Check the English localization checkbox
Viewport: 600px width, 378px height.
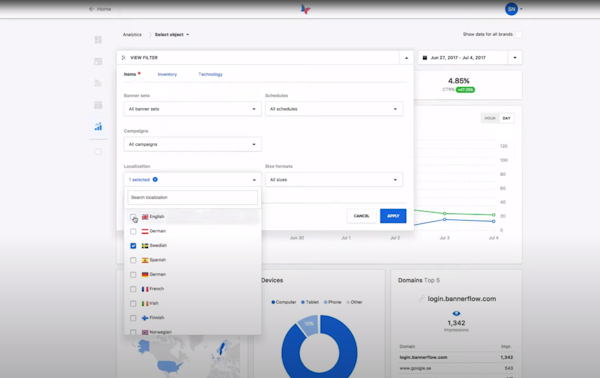pos(133,217)
